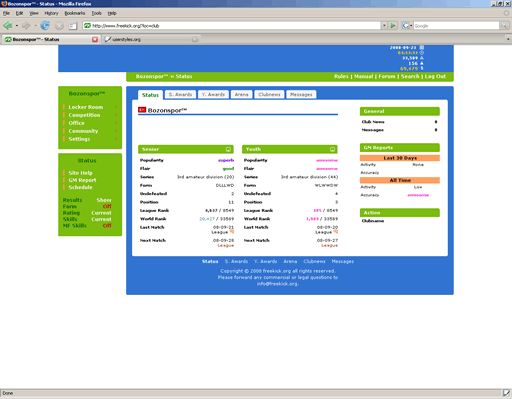The height and width of the screenshot is (399, 512).
Task: Switch to the Arena tab
Action: click(x=241, y=95)
